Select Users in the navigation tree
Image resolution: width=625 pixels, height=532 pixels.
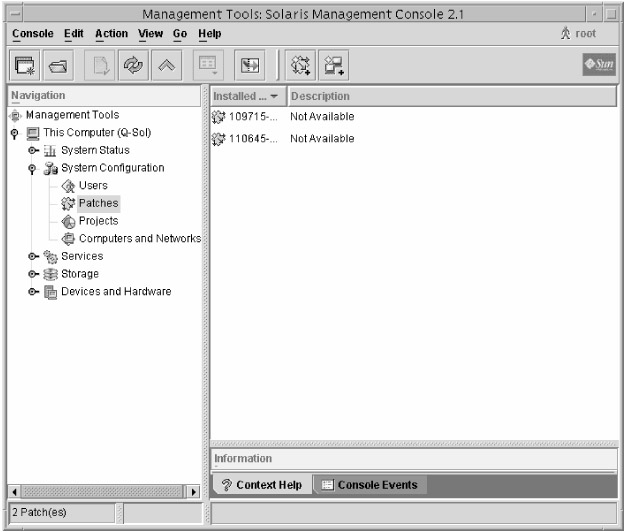coord(93,186)
